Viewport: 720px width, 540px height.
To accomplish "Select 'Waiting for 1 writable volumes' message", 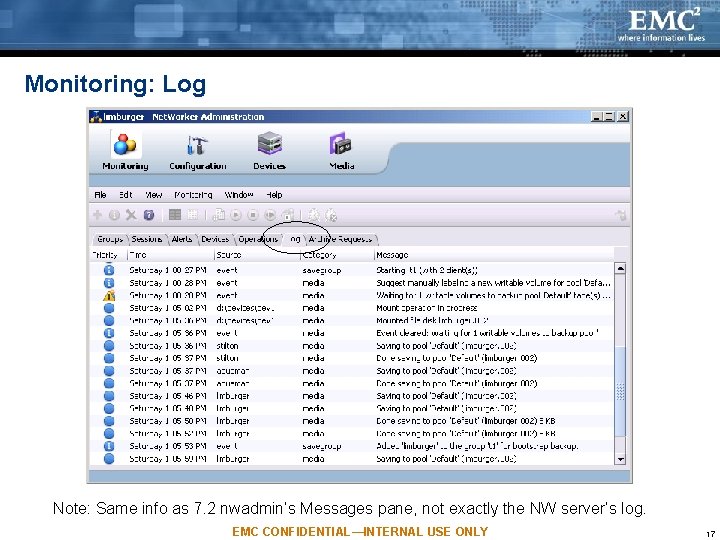I will tap(493, 295).
